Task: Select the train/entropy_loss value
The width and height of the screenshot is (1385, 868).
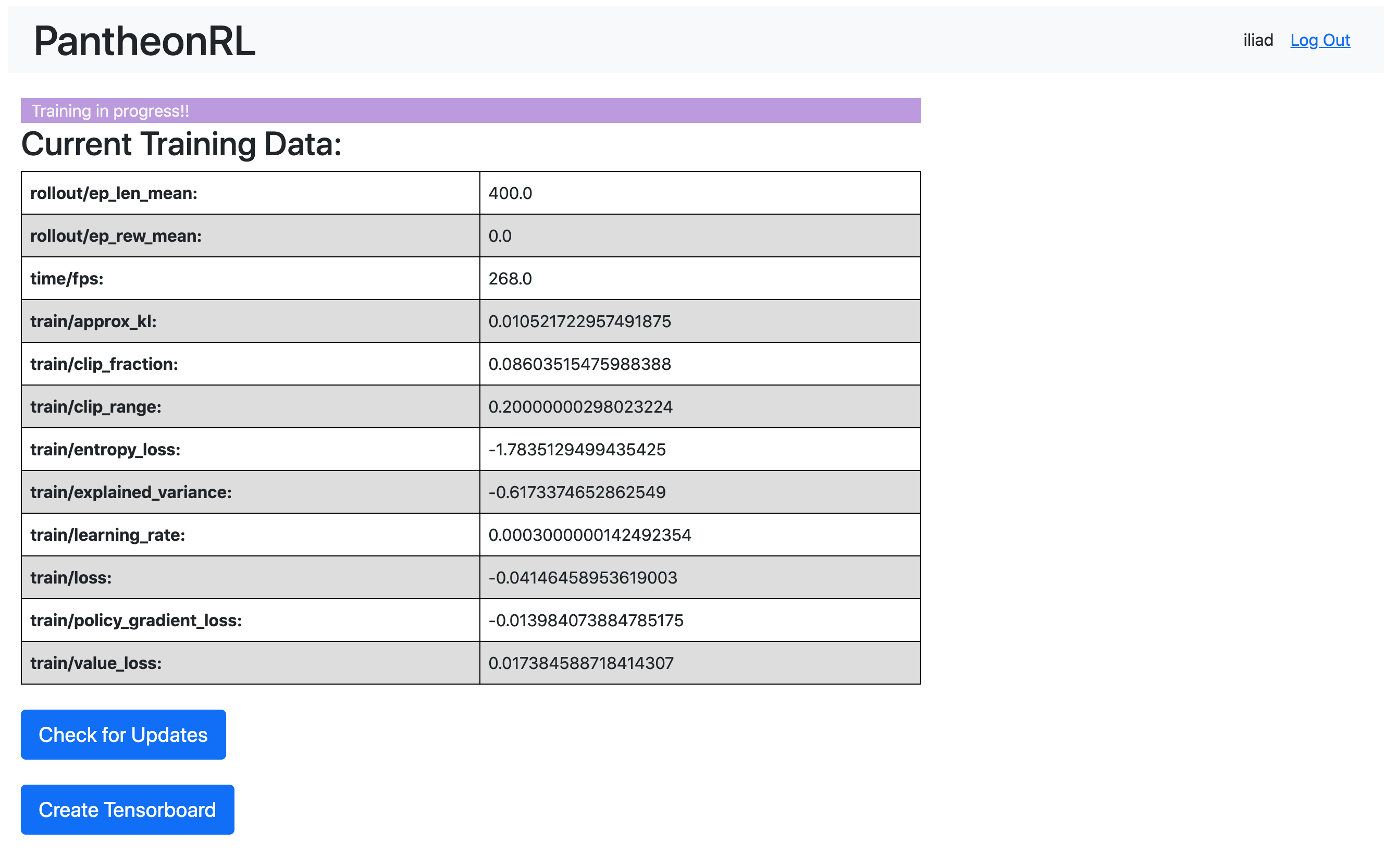Action: pos(577,450)
